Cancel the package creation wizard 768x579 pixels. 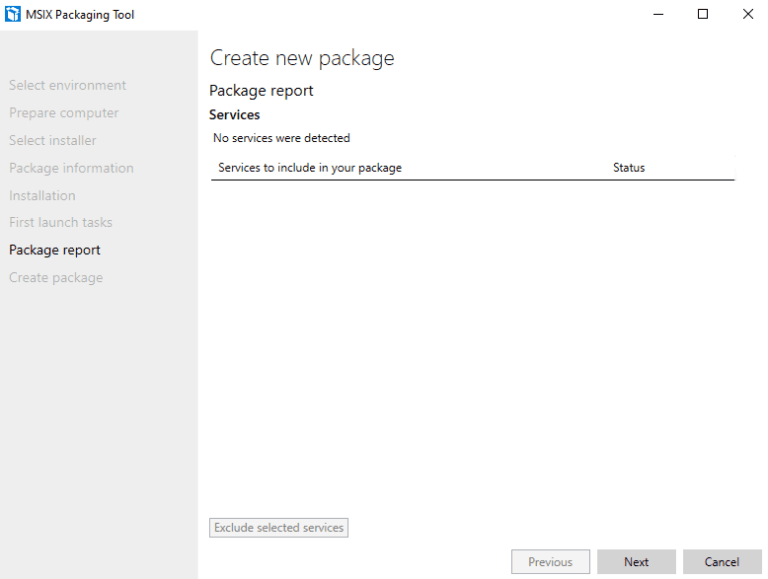click(x=721, y=562)
